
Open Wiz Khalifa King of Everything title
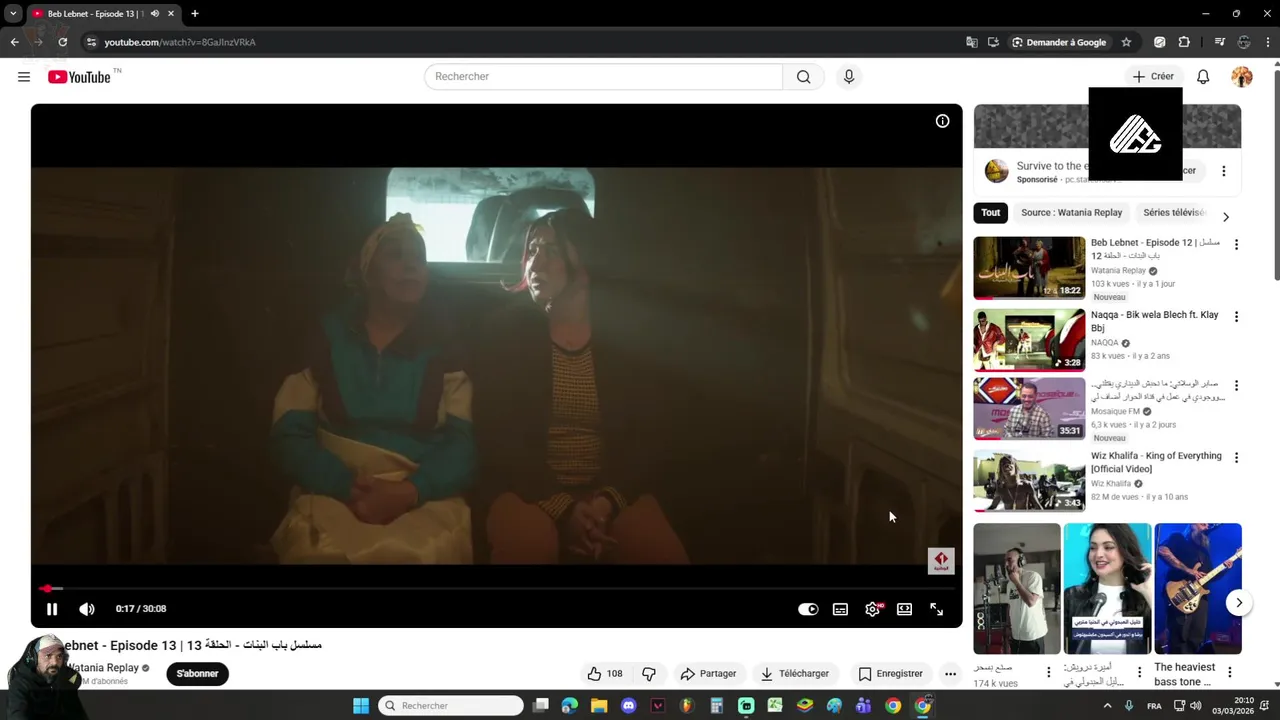pyautogui.click(x=1156, y=462)
